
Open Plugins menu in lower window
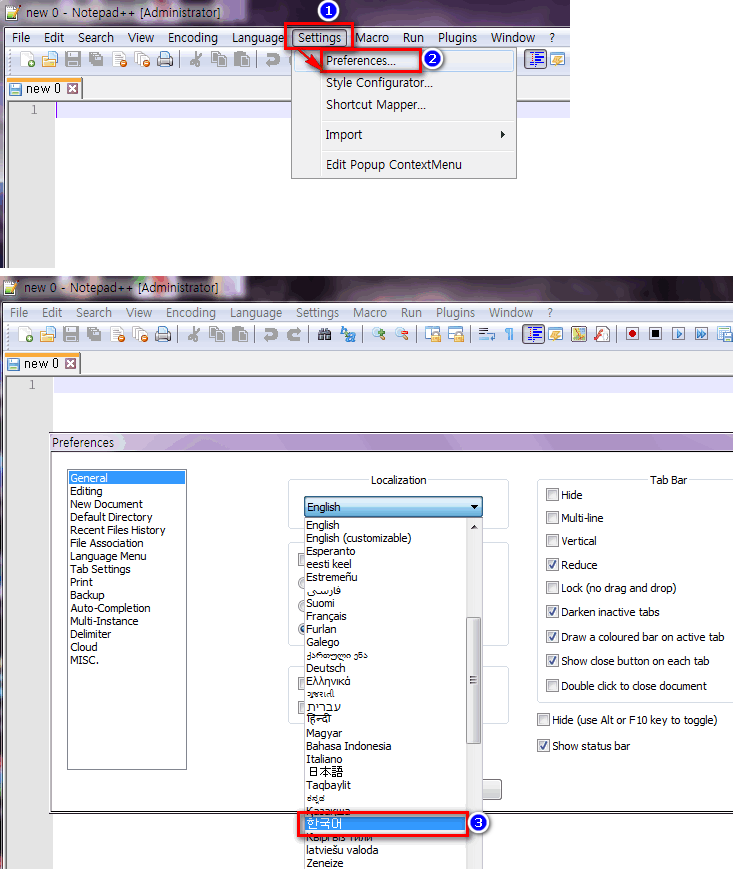pos(455,313)
